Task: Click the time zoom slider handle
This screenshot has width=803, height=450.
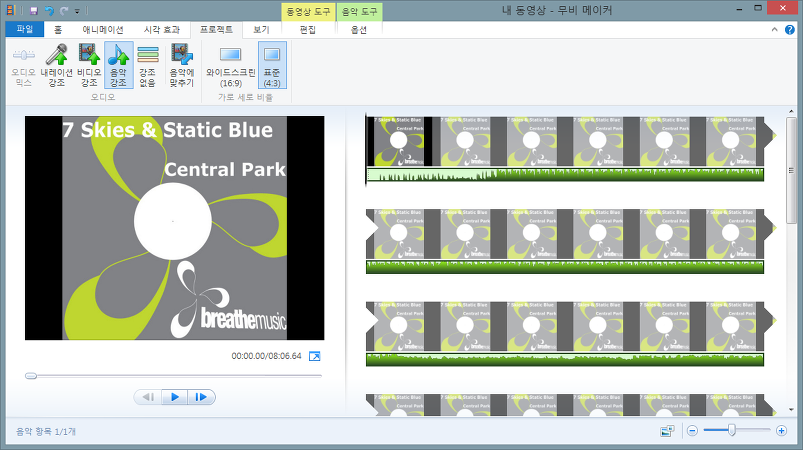Action: [732, 431]
